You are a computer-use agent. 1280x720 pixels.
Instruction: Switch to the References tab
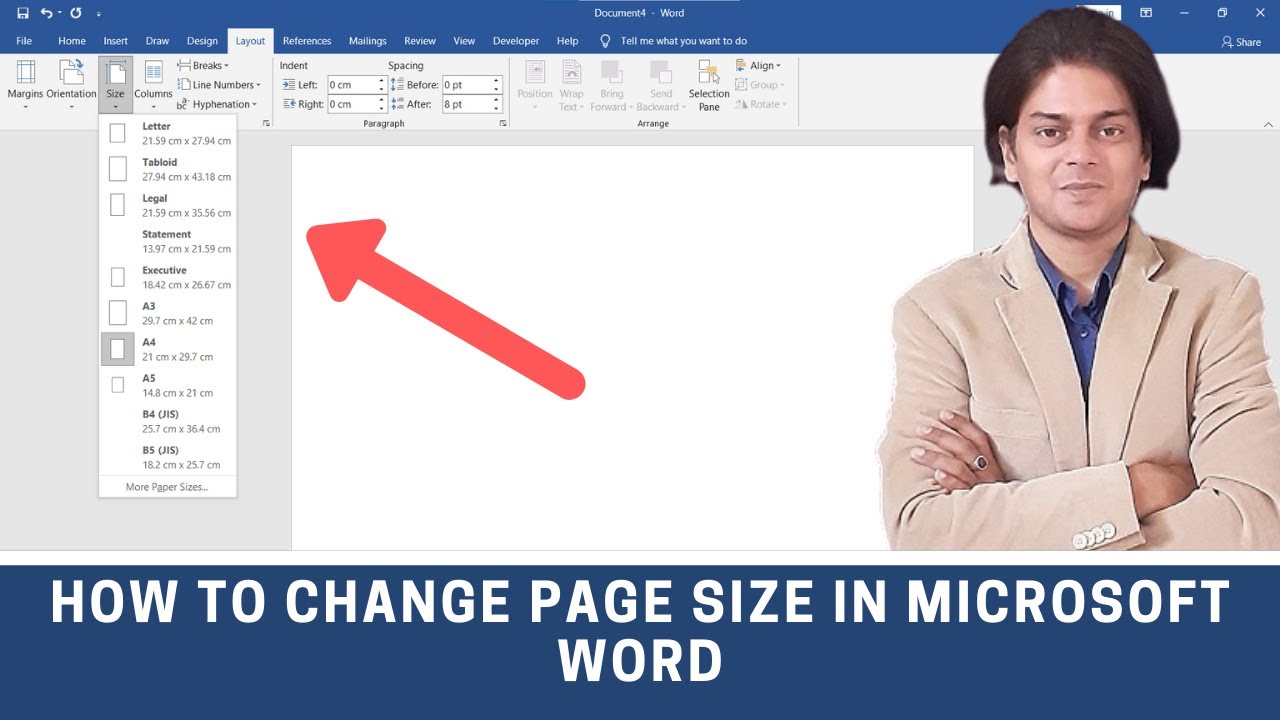pos(307,41)
